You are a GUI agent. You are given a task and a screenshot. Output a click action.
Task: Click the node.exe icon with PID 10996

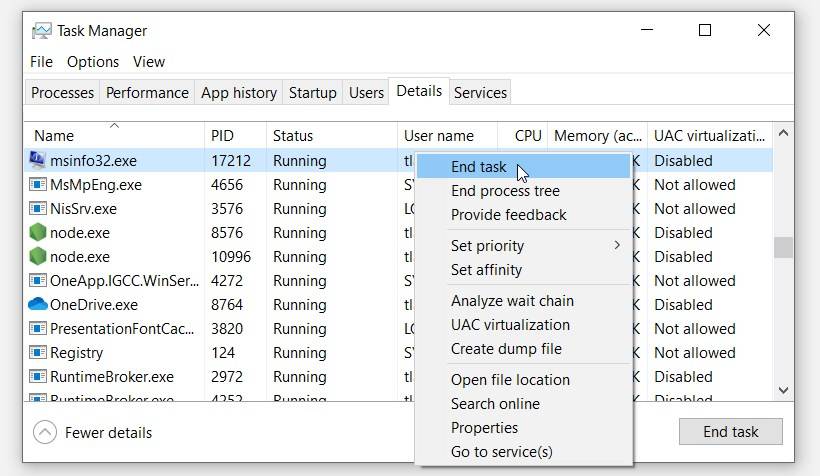click(x=37, y=256)
